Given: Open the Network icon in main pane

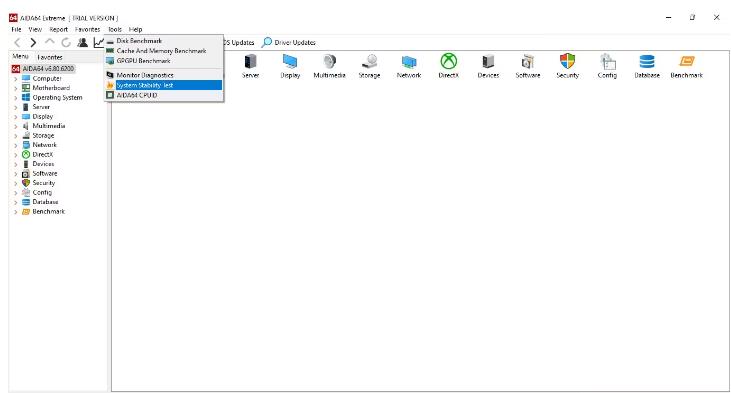Looking at the screenshot, I should click(x=409, y=61).
